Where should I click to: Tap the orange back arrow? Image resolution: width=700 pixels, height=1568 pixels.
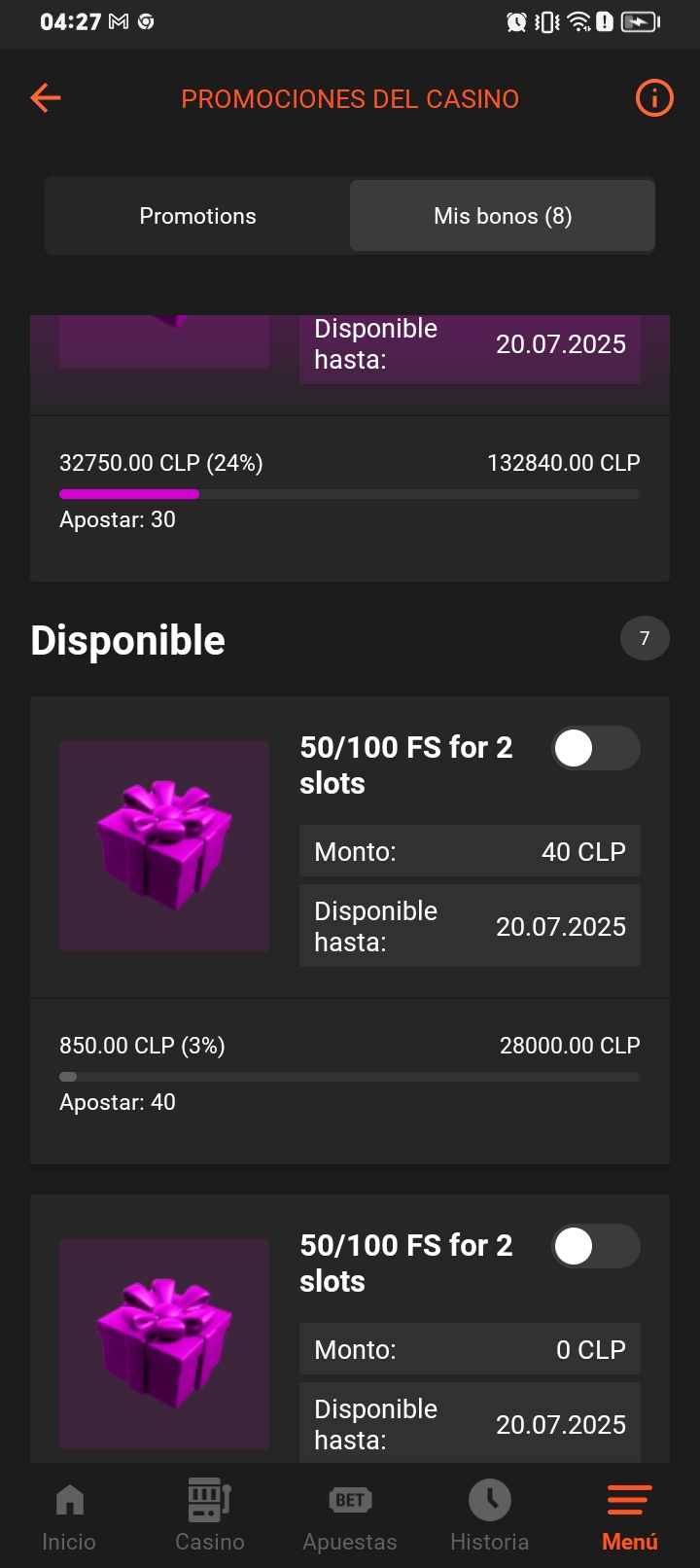tap(46, 98)
